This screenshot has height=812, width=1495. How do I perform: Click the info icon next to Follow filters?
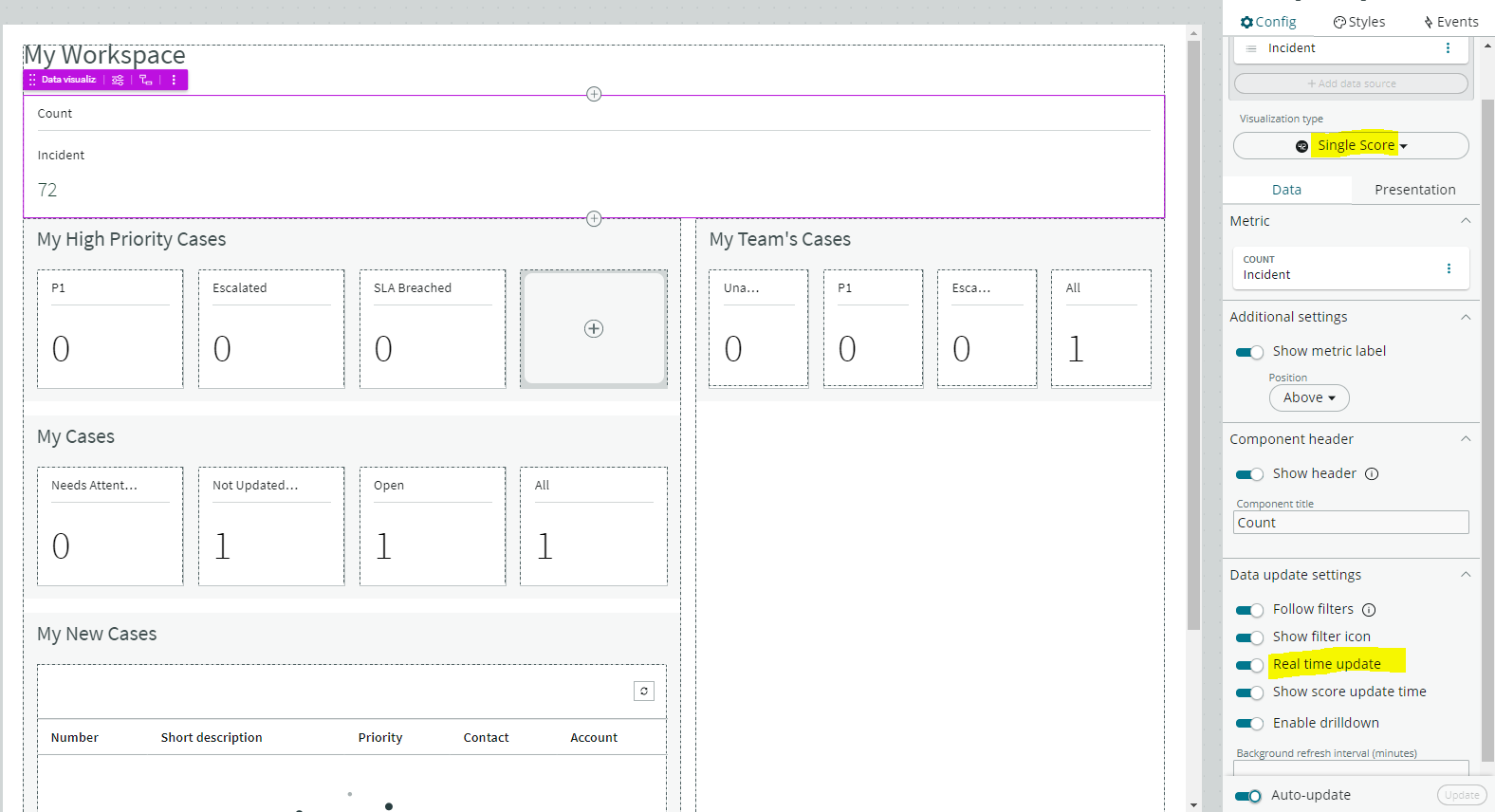tap(1369, 610)
